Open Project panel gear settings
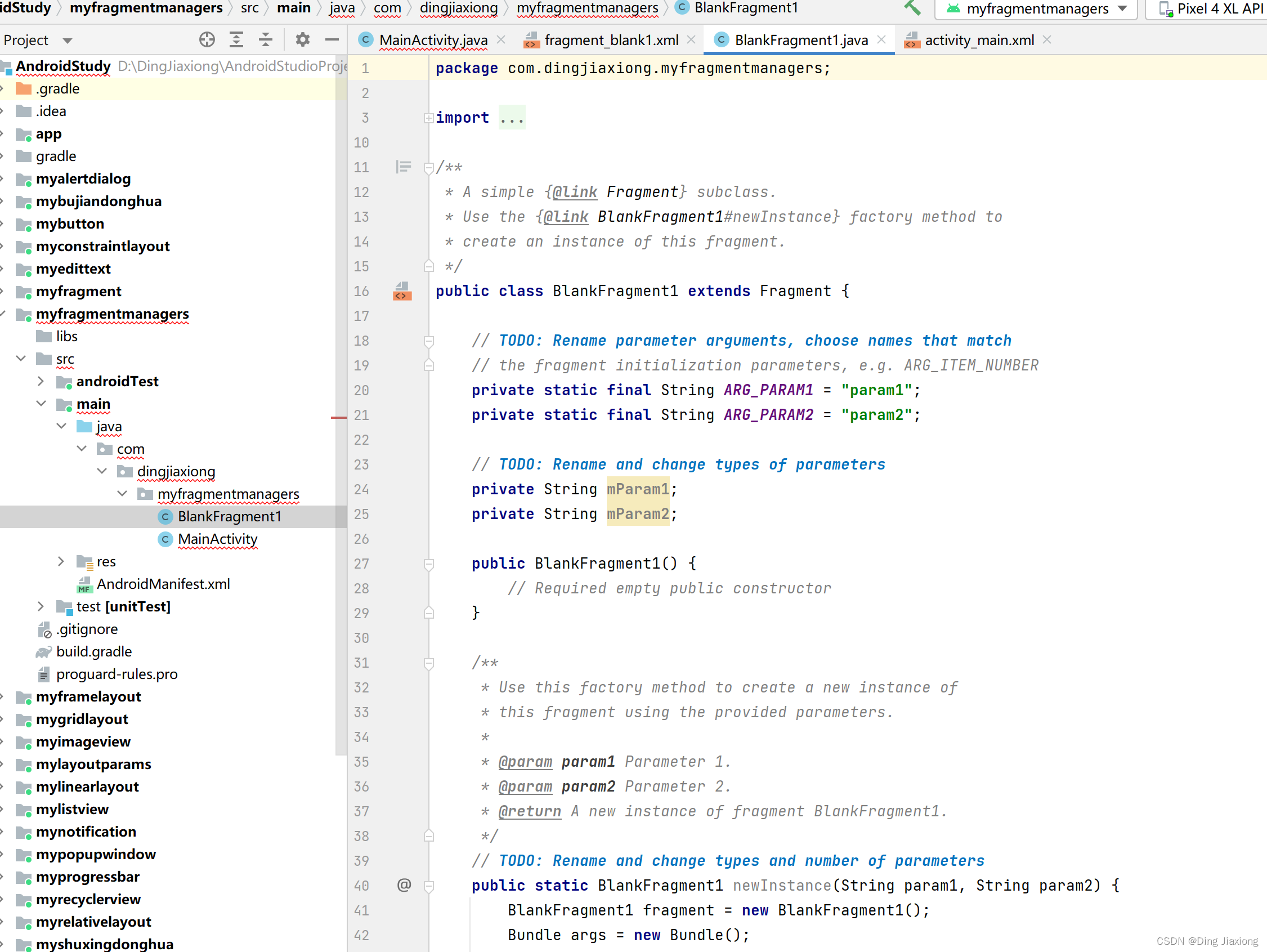The width and height of the screenshot is (1267, 952). click(302, 39)
